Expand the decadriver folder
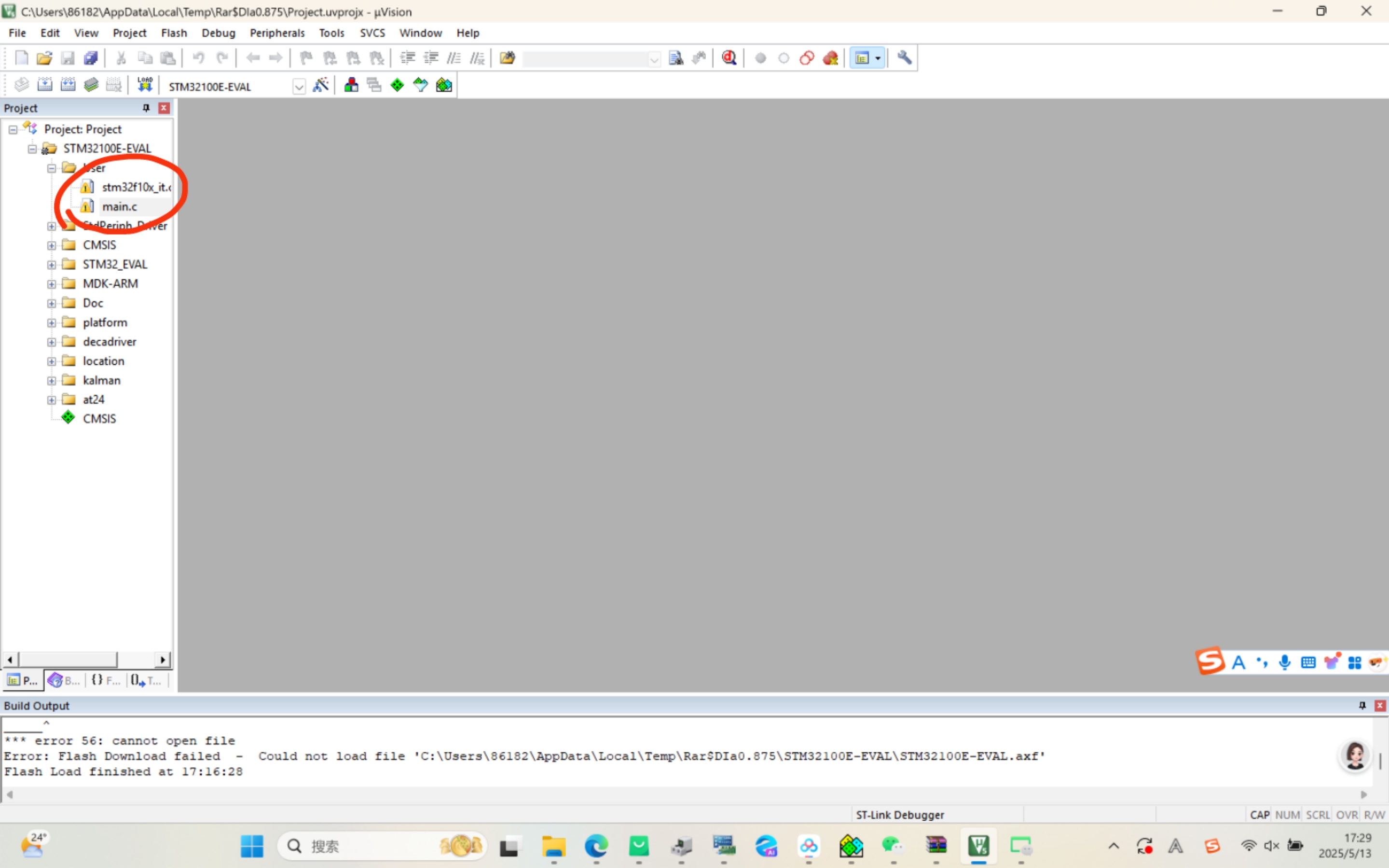Screen dimensions: 1389x868 [x=52, y=342]
